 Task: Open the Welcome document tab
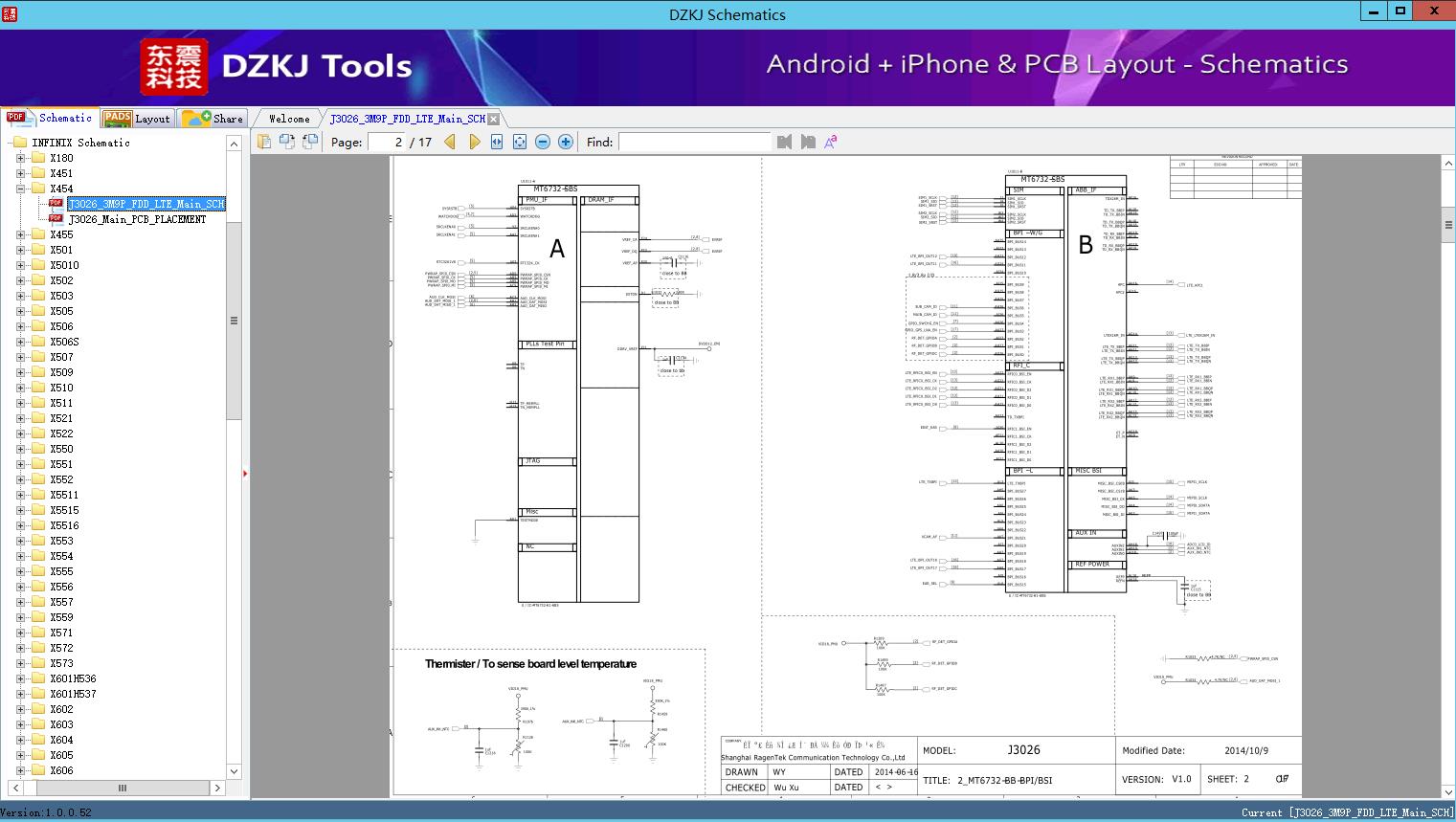coord(289,119)
